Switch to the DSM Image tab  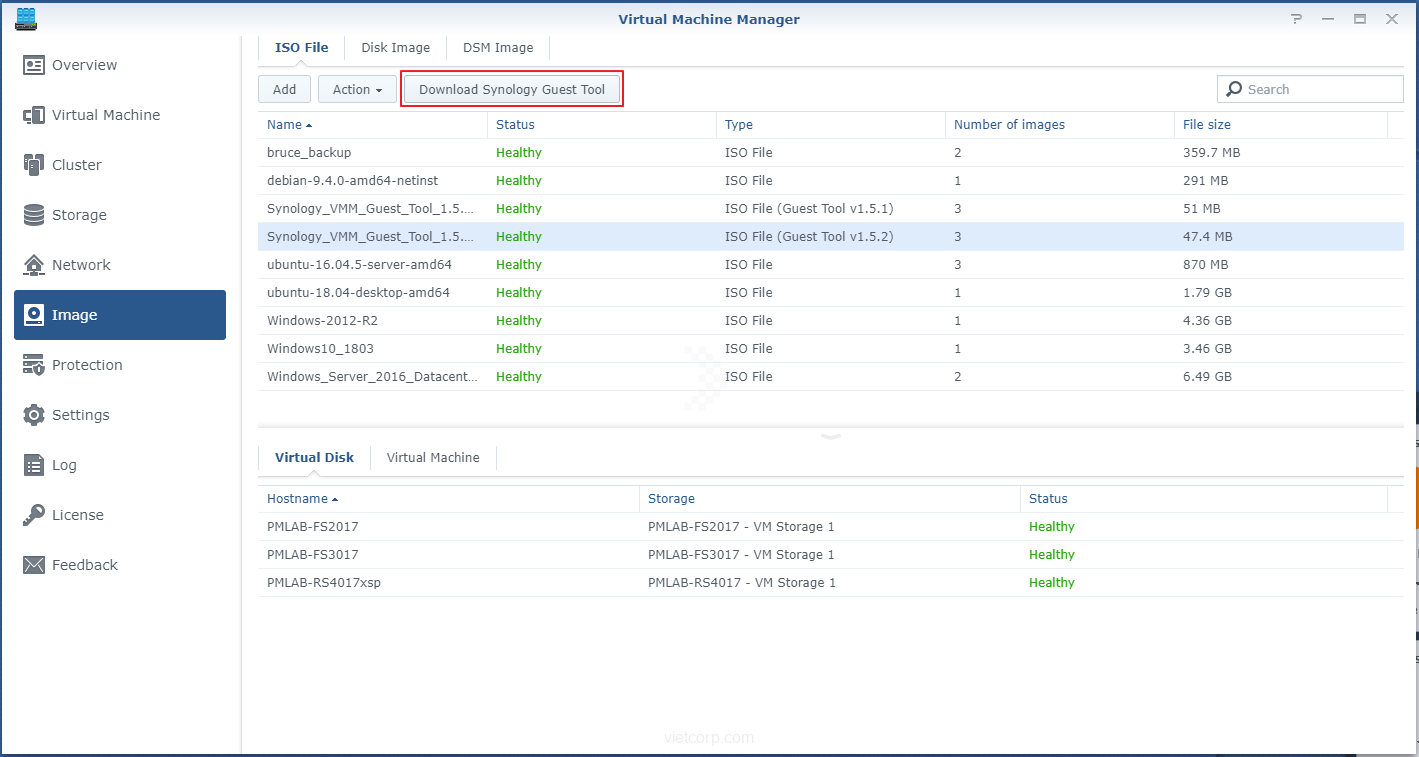(x=498, y=48)
